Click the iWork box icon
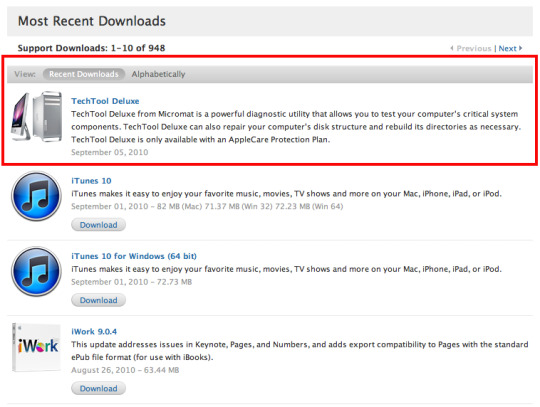Image resolution: width=540 pixels, height=407 pixels. (36, 347)
